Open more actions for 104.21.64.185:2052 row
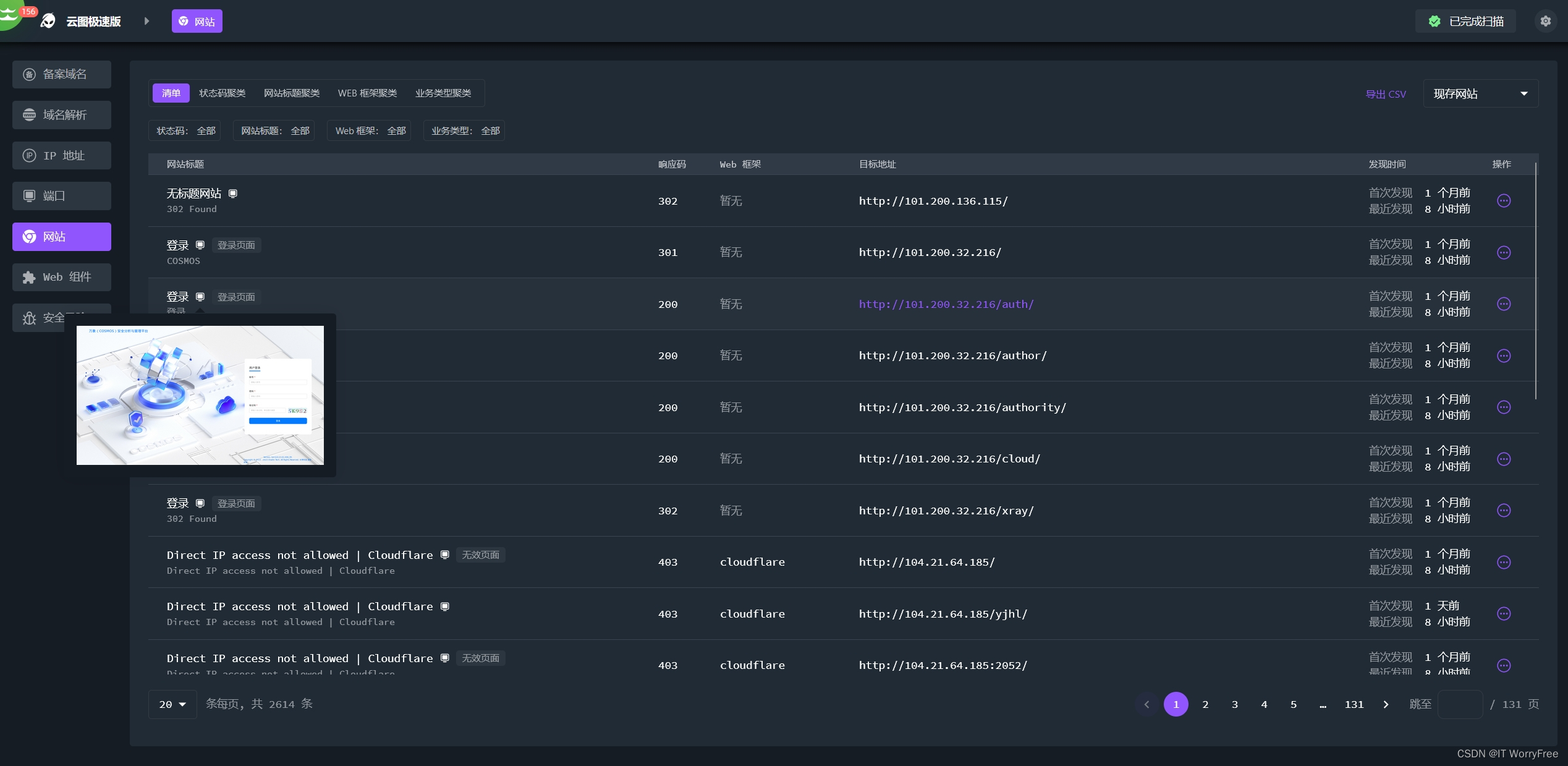 [1504, 666]
